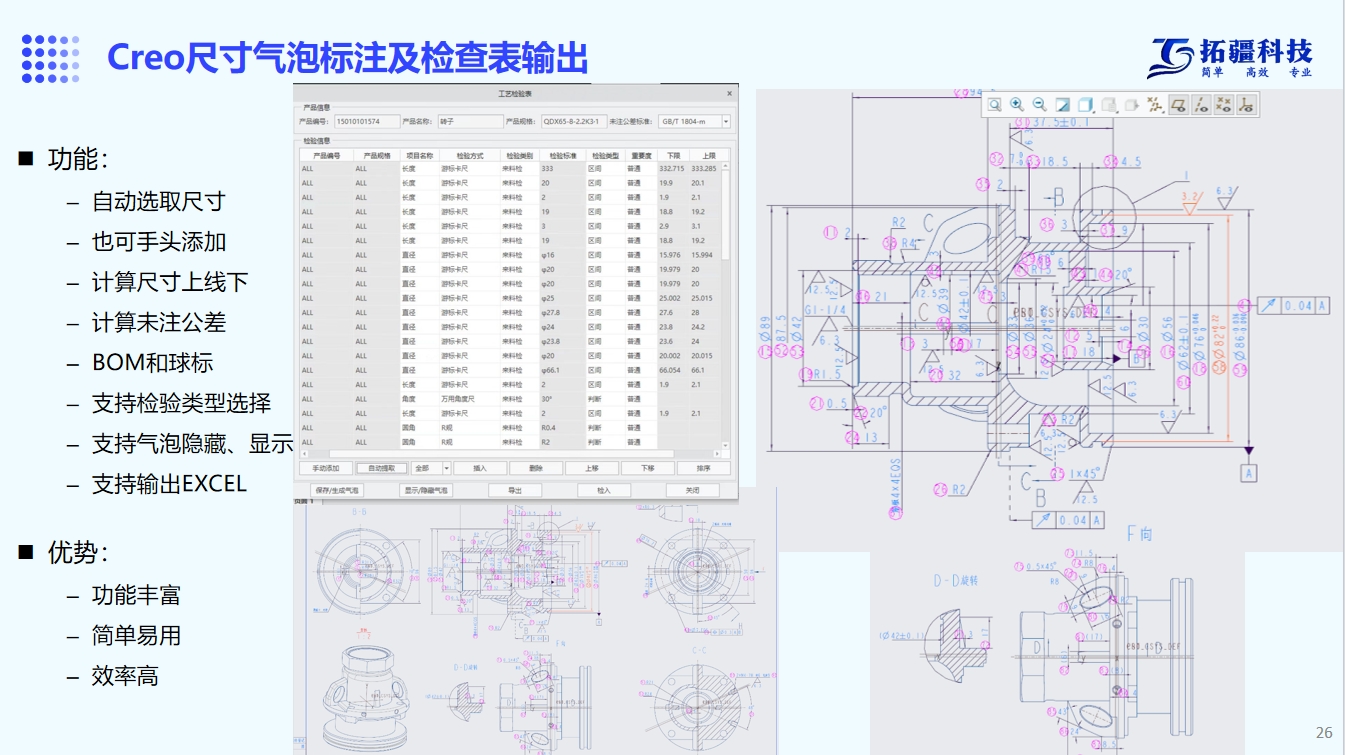1345x755 pixels.
Task: Click the 删除 button
Action: pos(536,468)
